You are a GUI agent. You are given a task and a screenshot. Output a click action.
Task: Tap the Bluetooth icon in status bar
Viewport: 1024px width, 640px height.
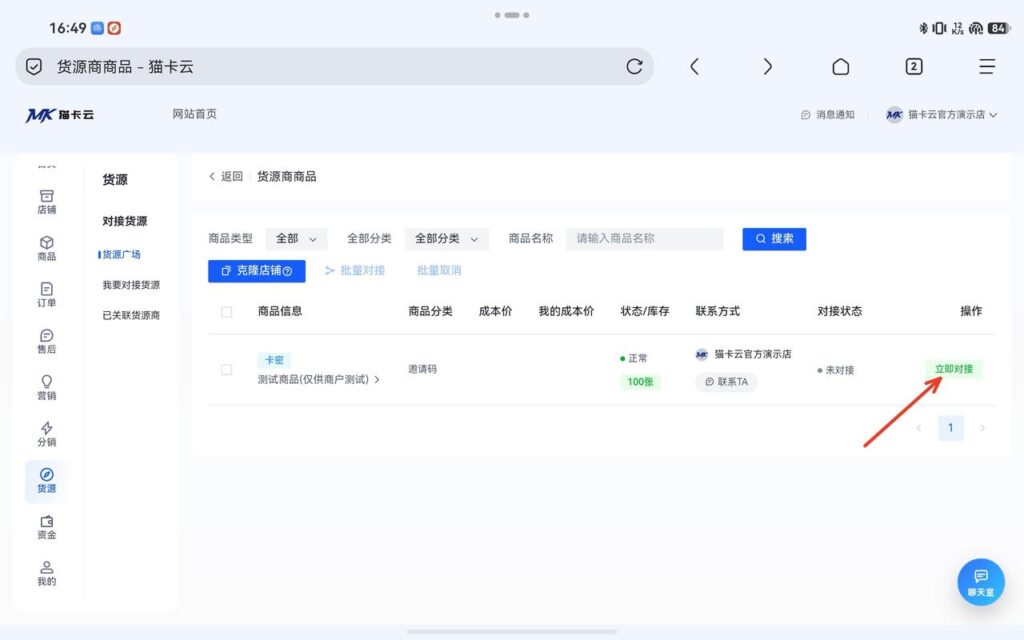(x=923, y=28)
